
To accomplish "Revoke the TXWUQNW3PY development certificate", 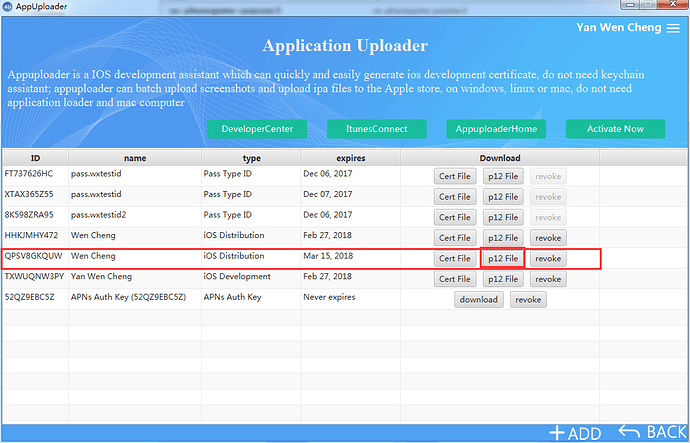I will click(548, 279).
